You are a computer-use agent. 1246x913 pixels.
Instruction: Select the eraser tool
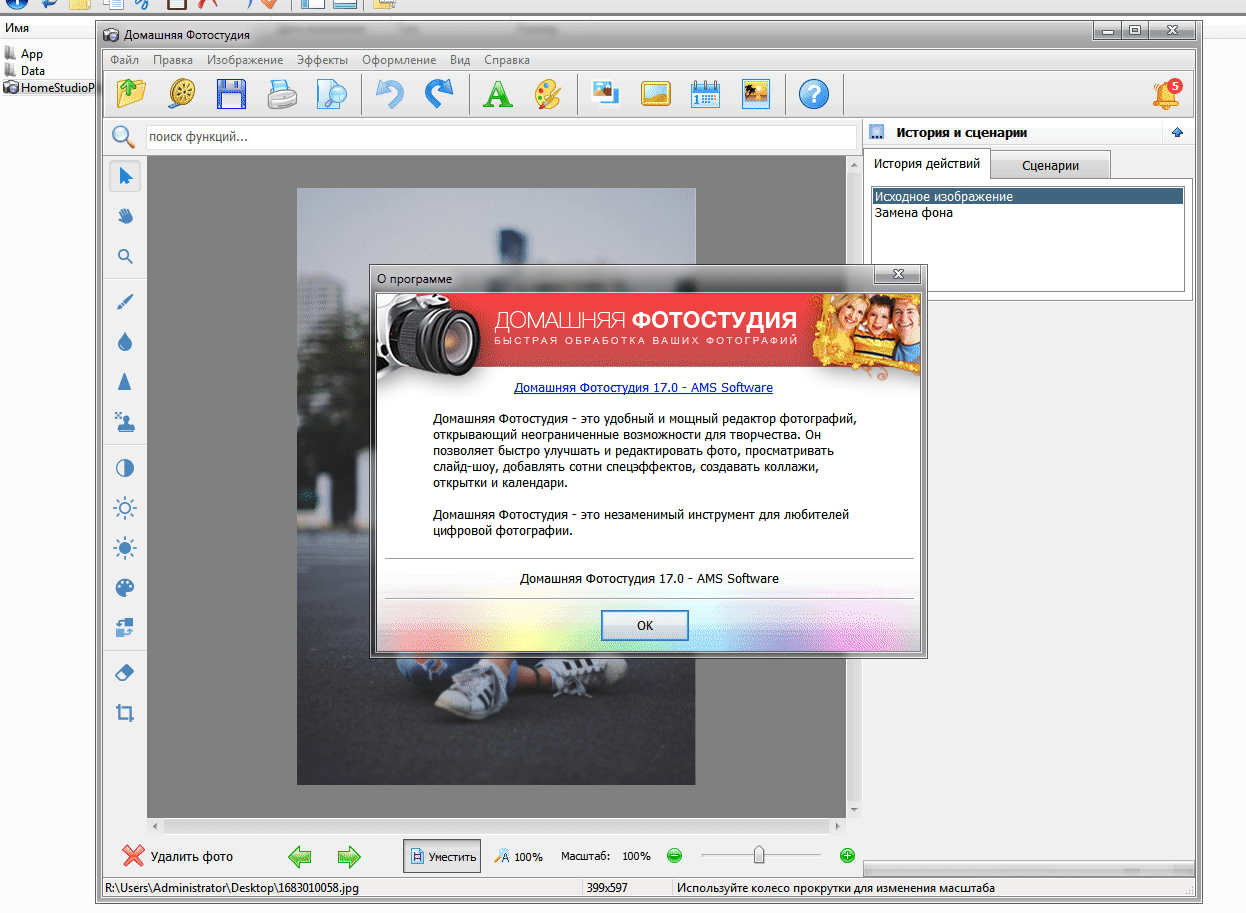[x=125, y=673]
